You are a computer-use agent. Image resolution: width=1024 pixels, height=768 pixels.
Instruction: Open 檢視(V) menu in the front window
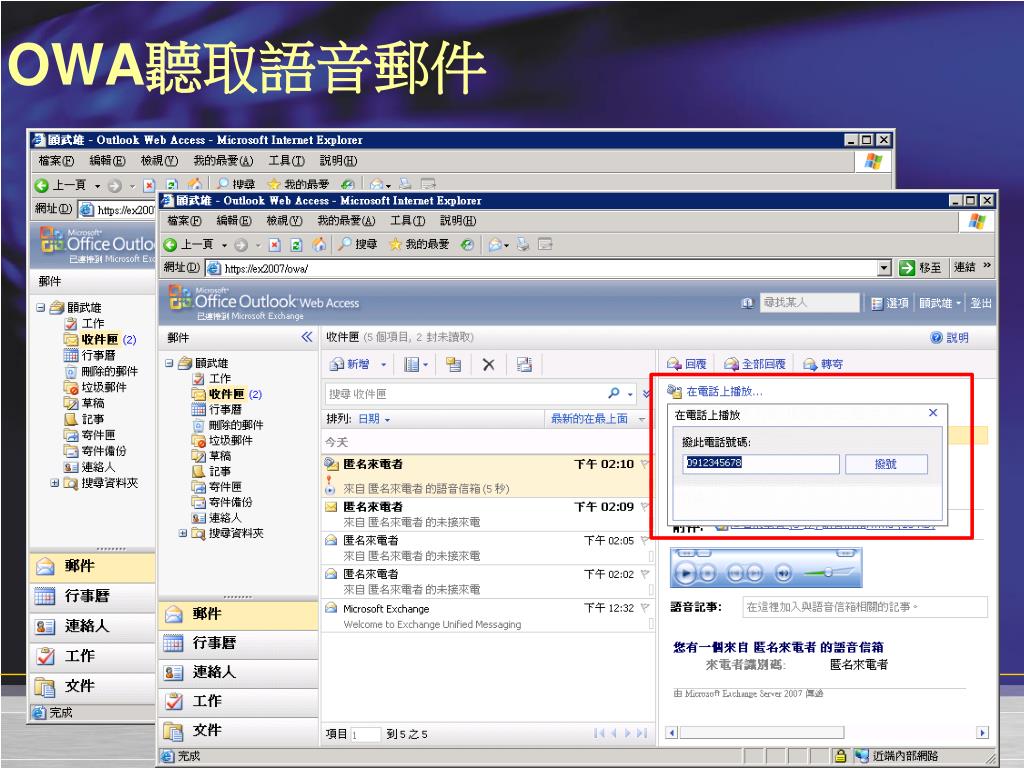[x=285, y=221]
